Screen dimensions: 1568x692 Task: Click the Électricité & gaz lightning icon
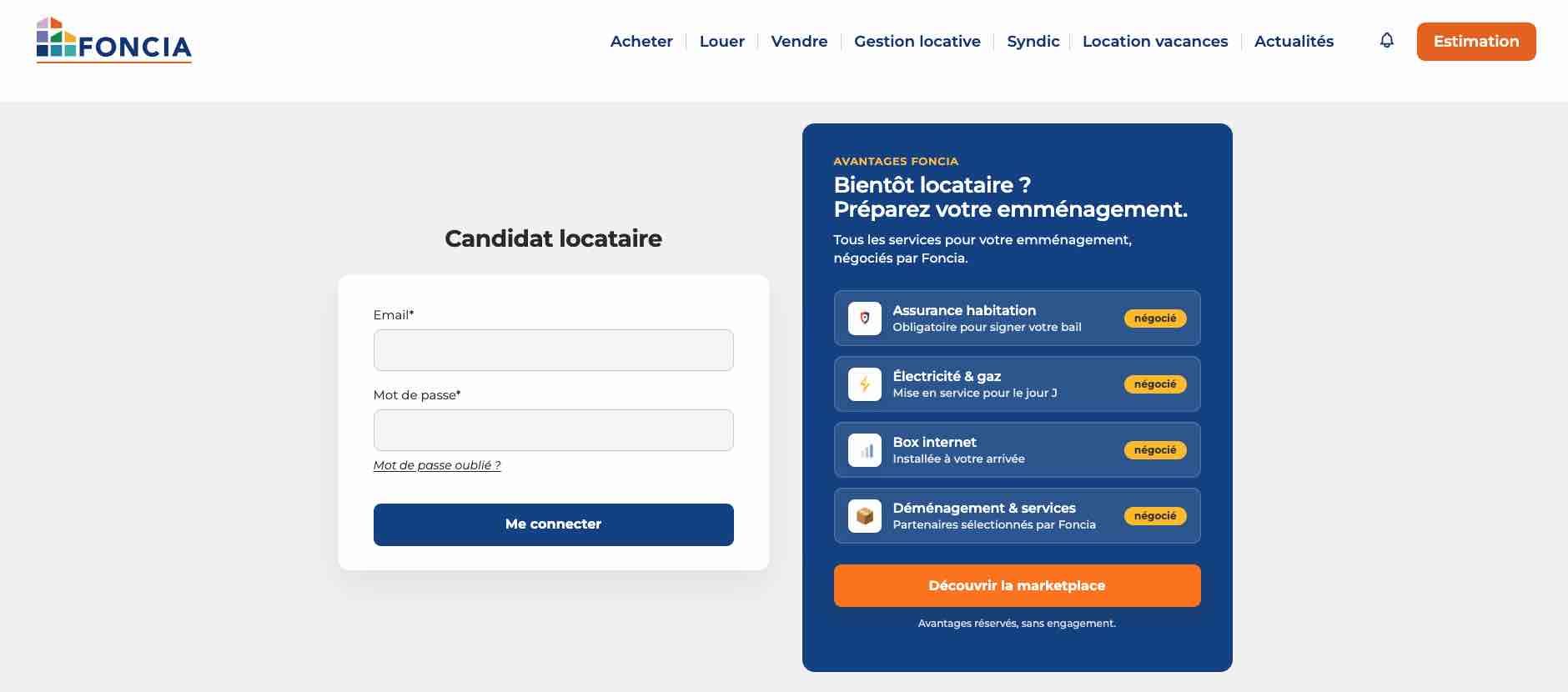click(864, 384)
